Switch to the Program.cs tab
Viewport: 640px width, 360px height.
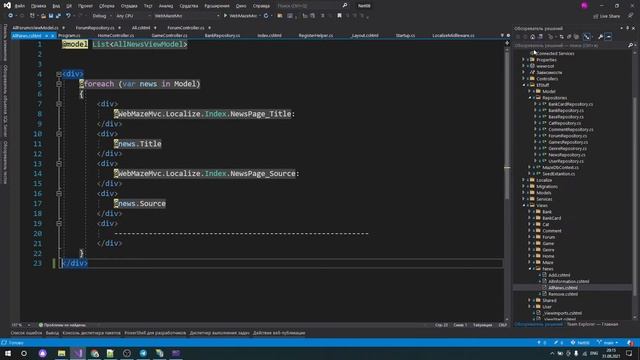69,36
